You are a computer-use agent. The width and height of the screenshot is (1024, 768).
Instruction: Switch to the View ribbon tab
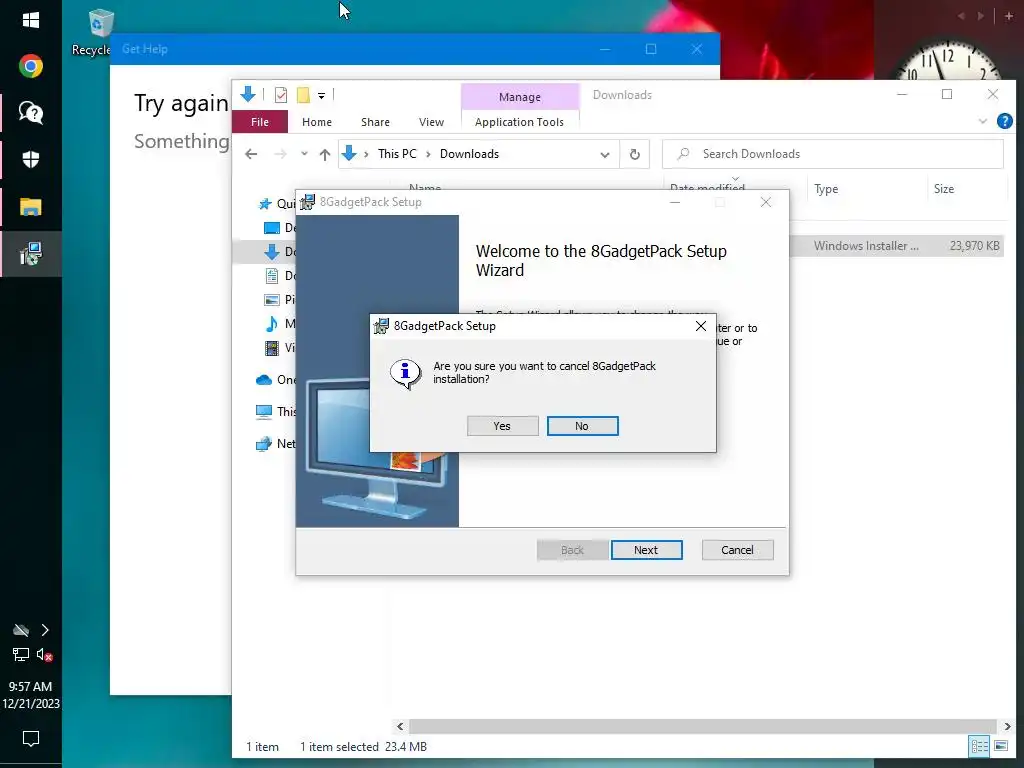coord(431,122)
